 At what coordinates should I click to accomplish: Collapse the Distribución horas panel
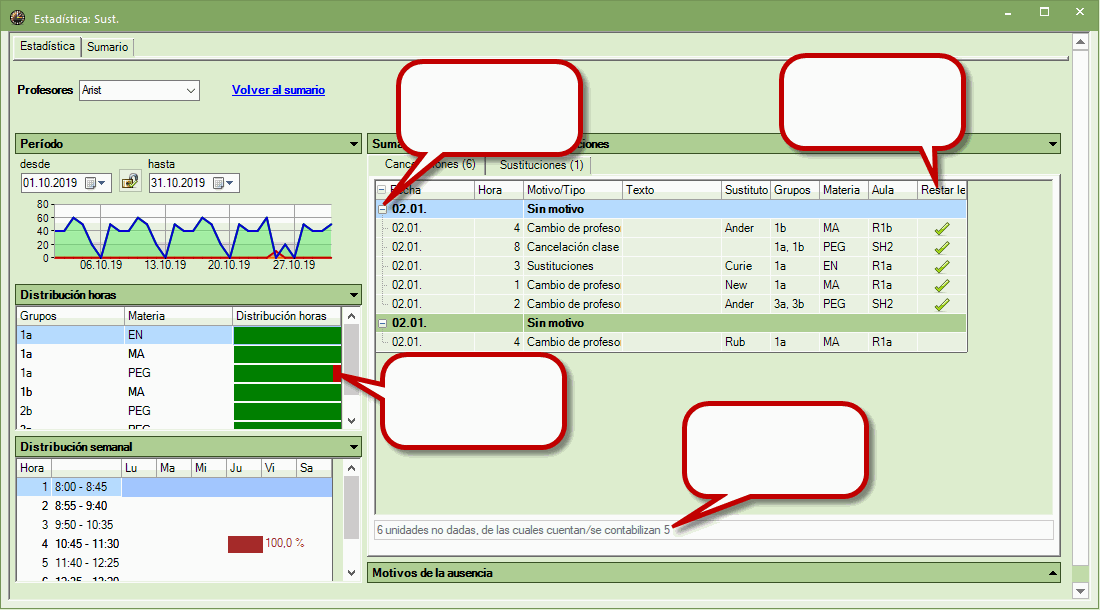(354, 294)
